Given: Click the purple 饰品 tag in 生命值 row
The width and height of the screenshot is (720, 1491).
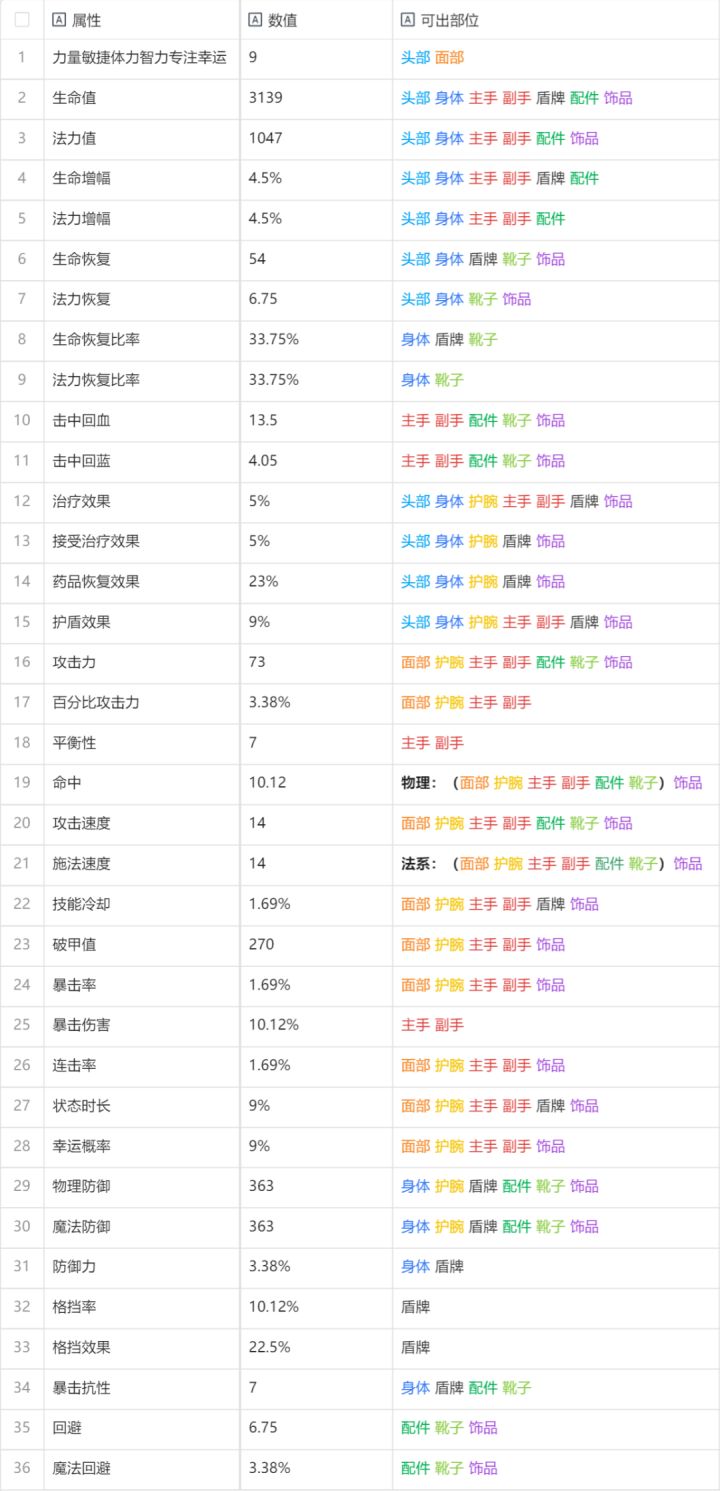Looking at the screenshot, I should point(618,98).
